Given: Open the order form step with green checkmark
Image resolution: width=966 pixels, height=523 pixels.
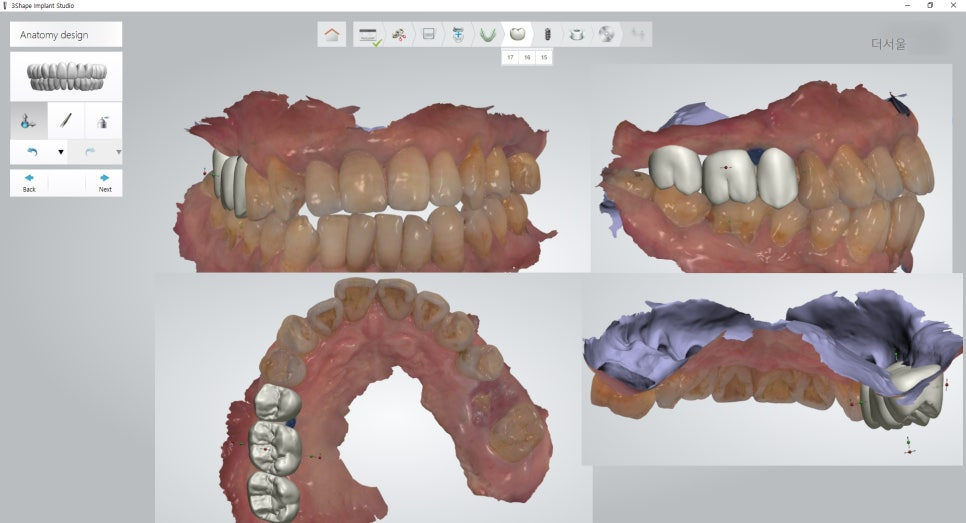Looking at the screenshot, I should (x=369, y=35).
